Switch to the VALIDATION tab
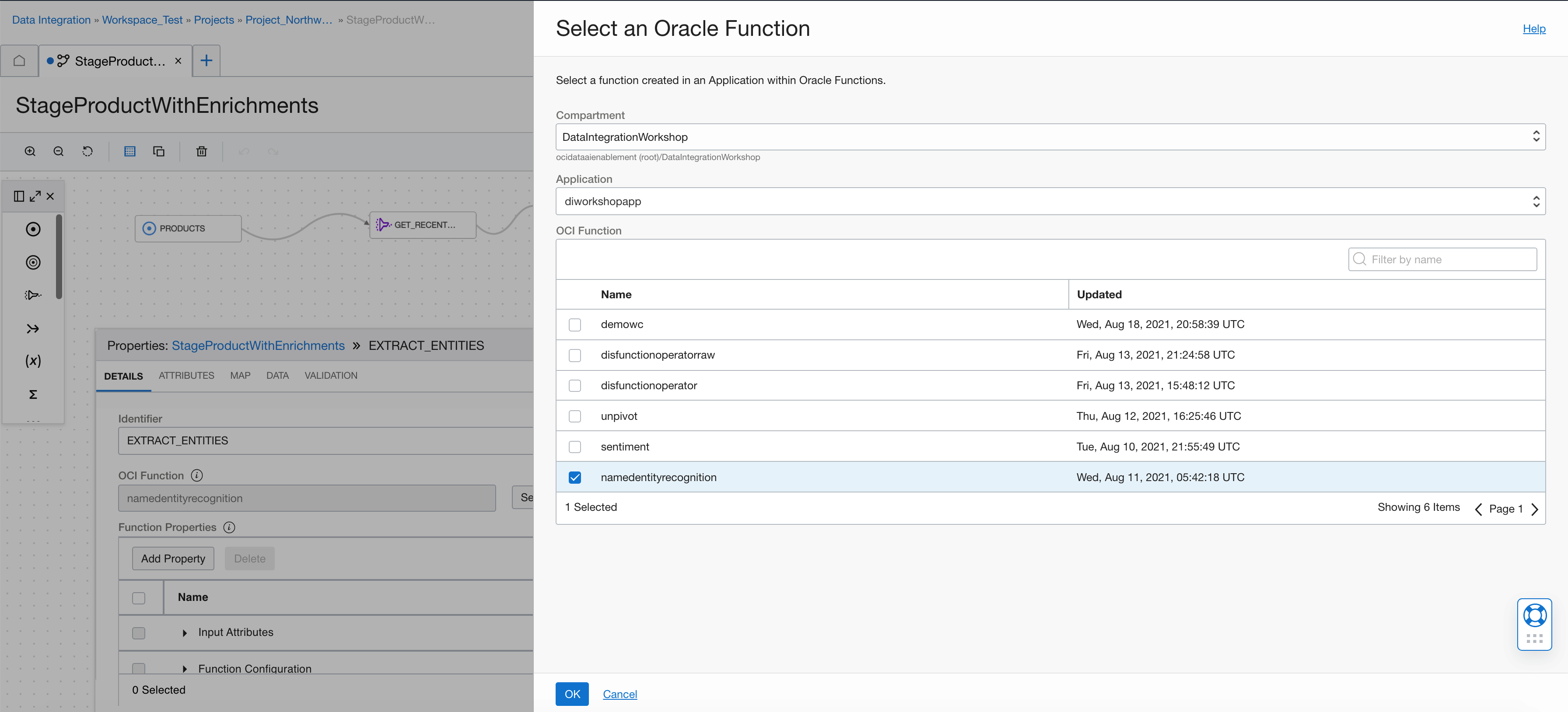 [330, 376]
